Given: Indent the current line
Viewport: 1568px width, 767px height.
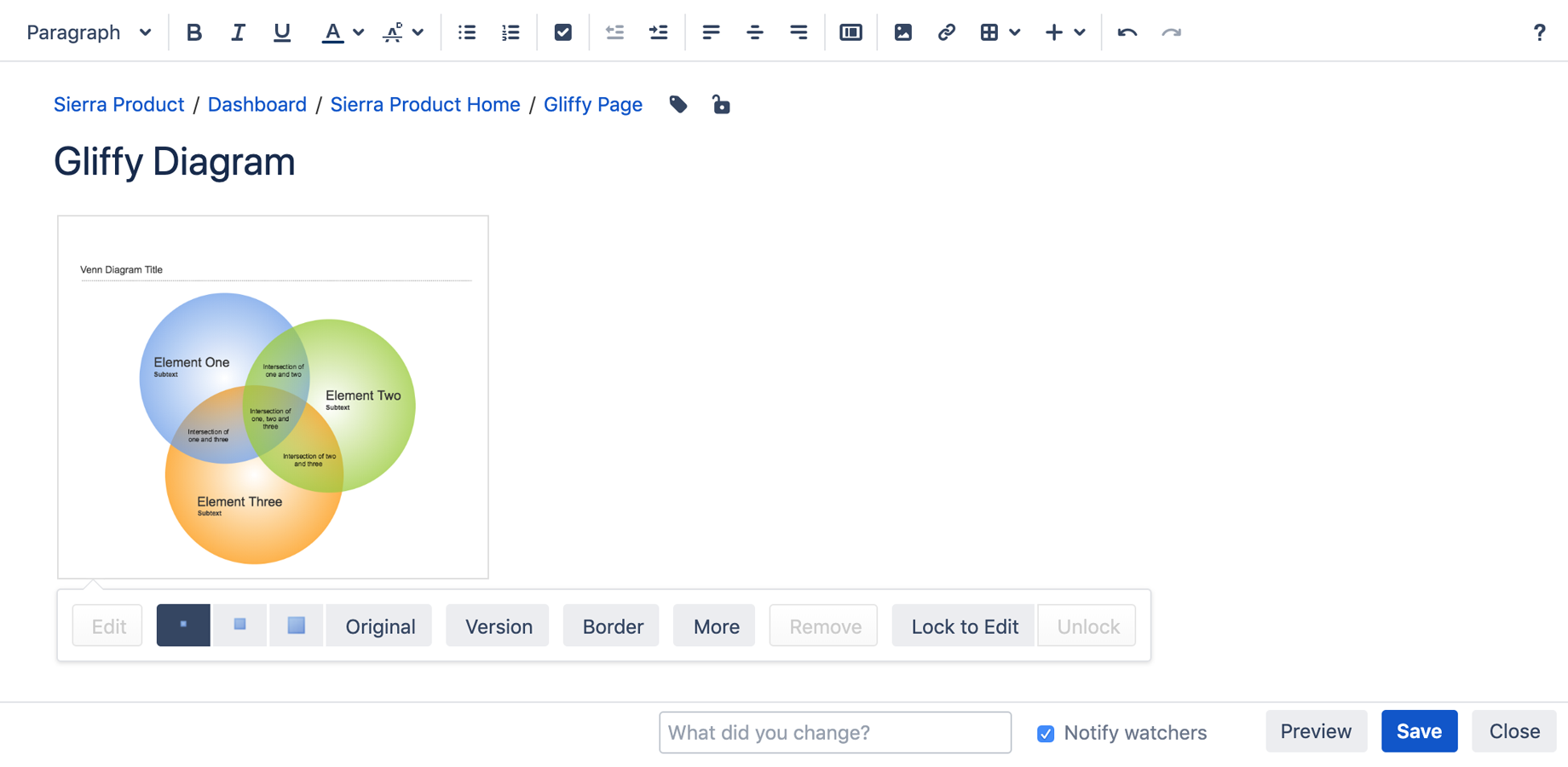Looking at the screenshot, I should pyautogui.click(x=659, y=32).
